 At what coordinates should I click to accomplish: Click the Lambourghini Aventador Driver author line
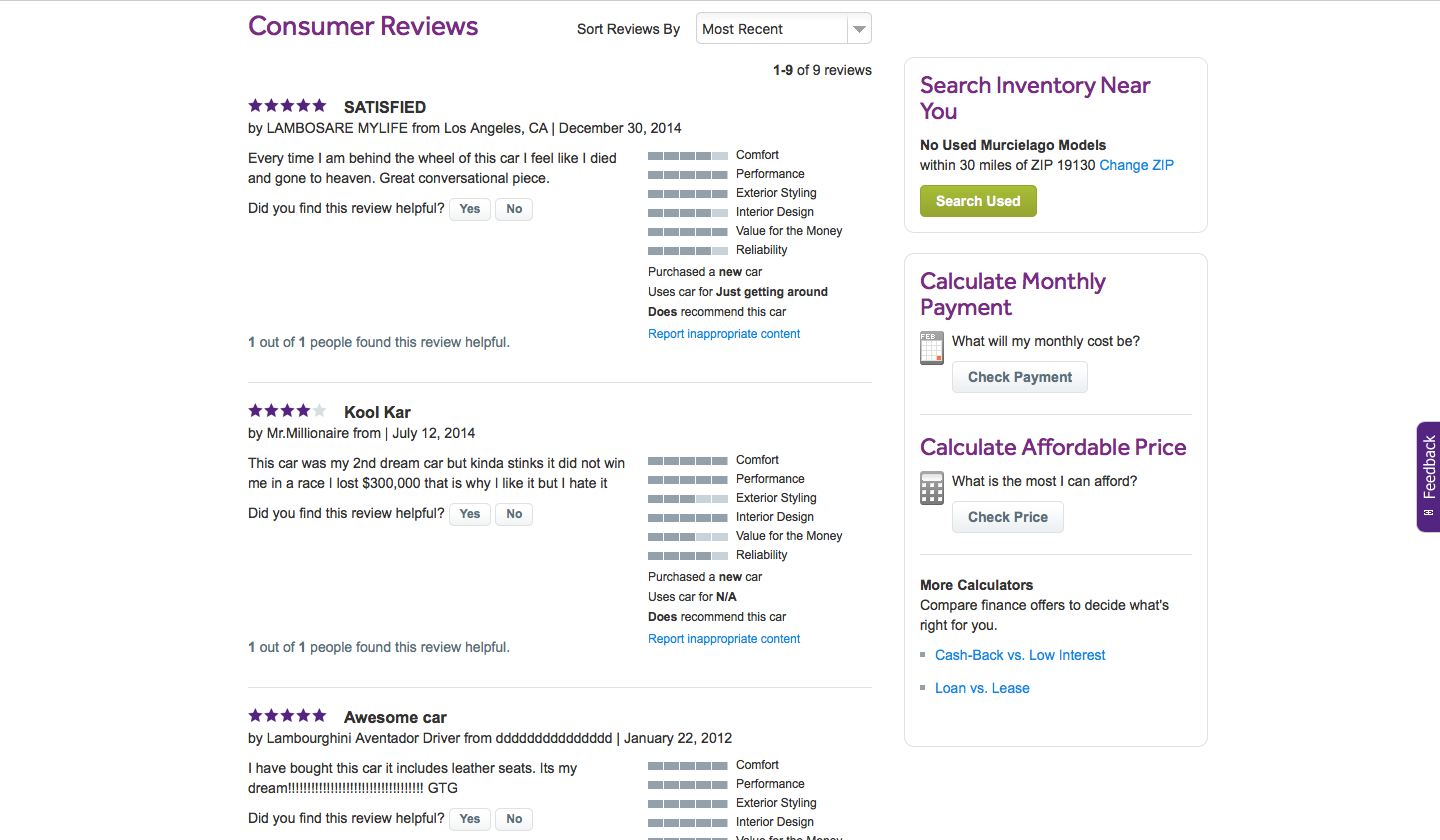490,738
